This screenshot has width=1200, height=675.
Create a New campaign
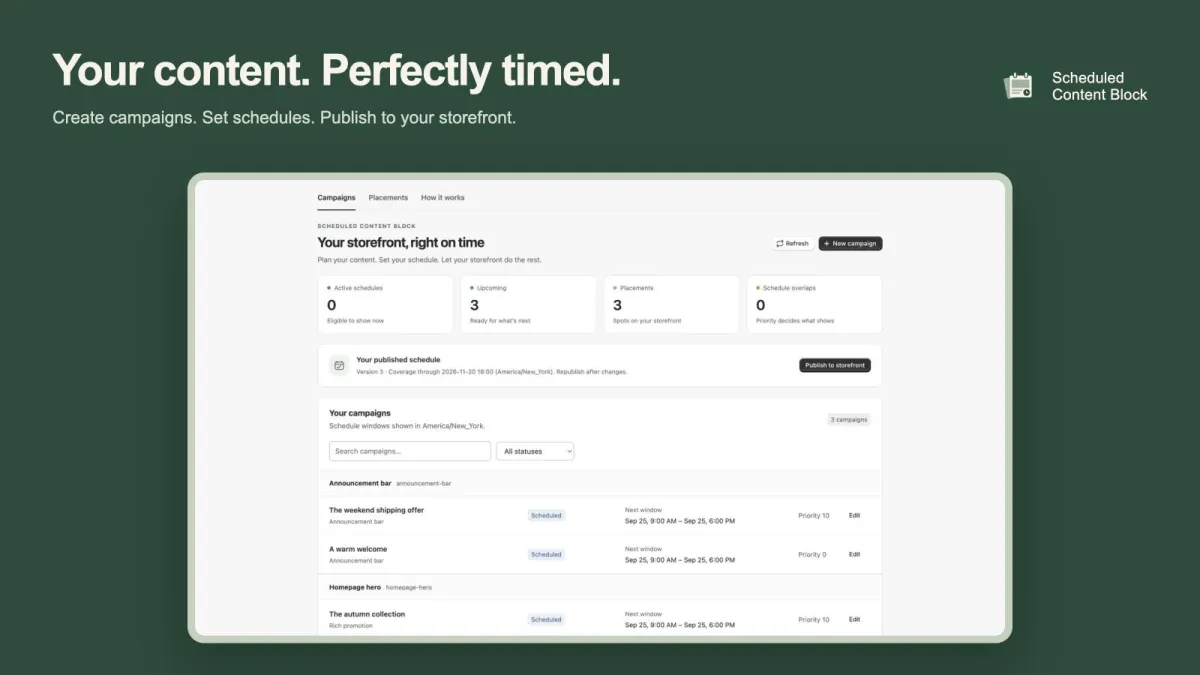850,243
